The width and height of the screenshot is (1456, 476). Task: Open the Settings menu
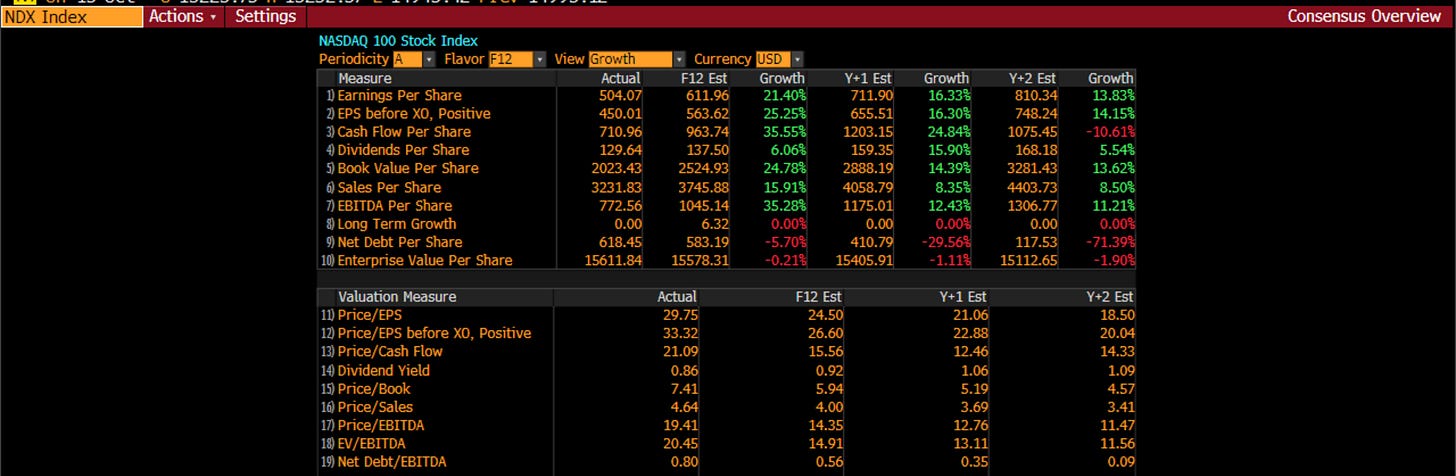[x=265, y=17]
